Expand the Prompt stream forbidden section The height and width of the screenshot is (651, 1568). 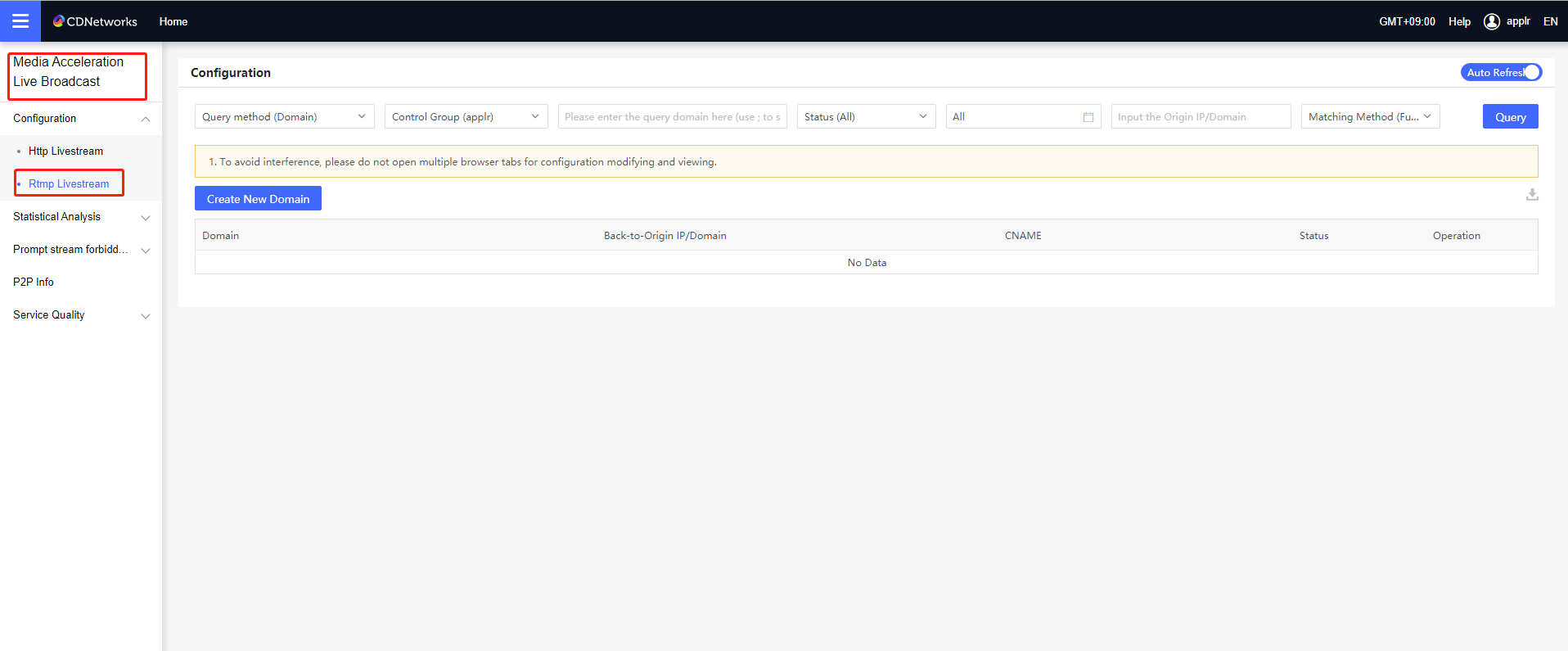81,250
